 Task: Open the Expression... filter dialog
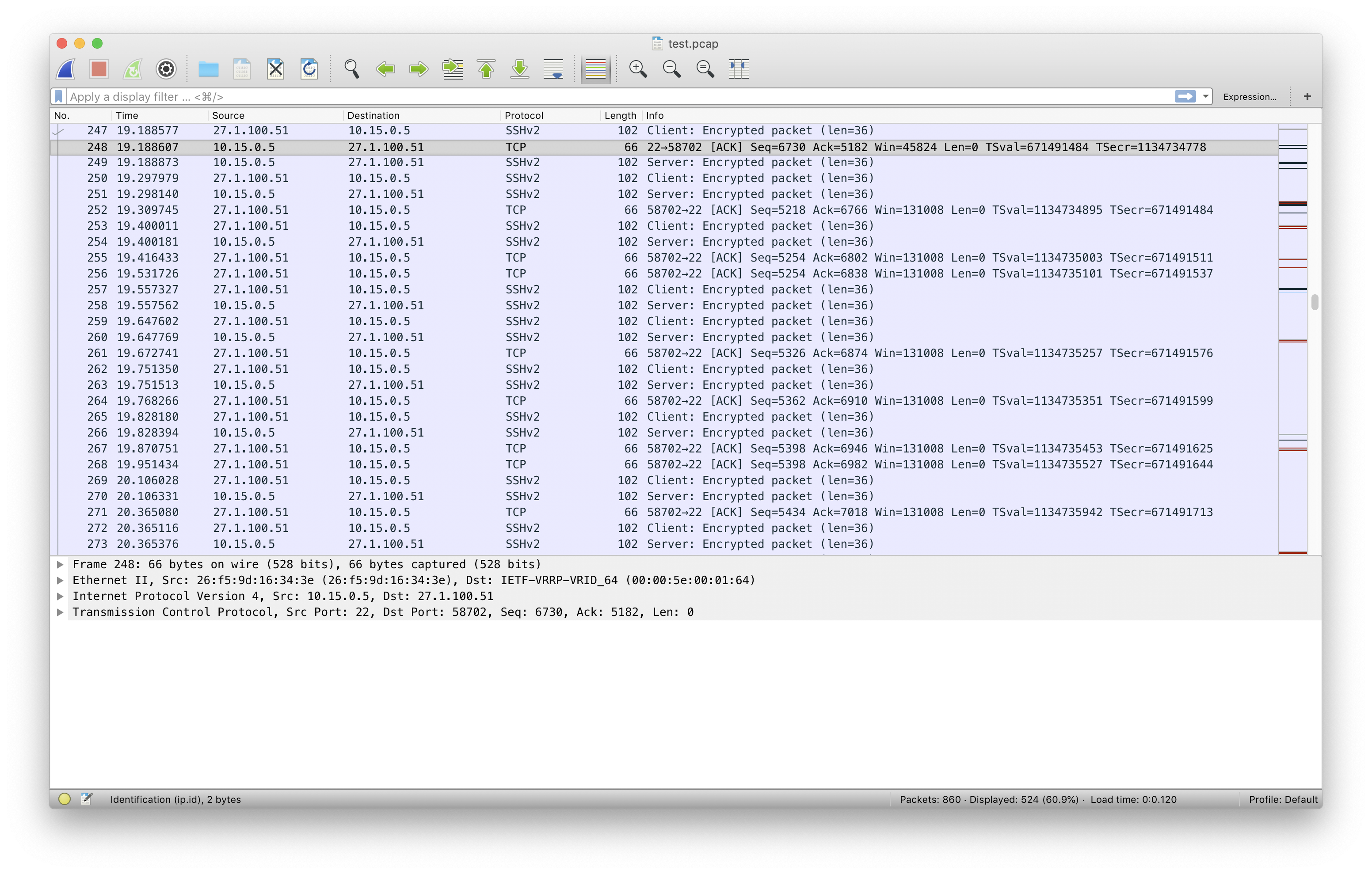(1250, 97)
